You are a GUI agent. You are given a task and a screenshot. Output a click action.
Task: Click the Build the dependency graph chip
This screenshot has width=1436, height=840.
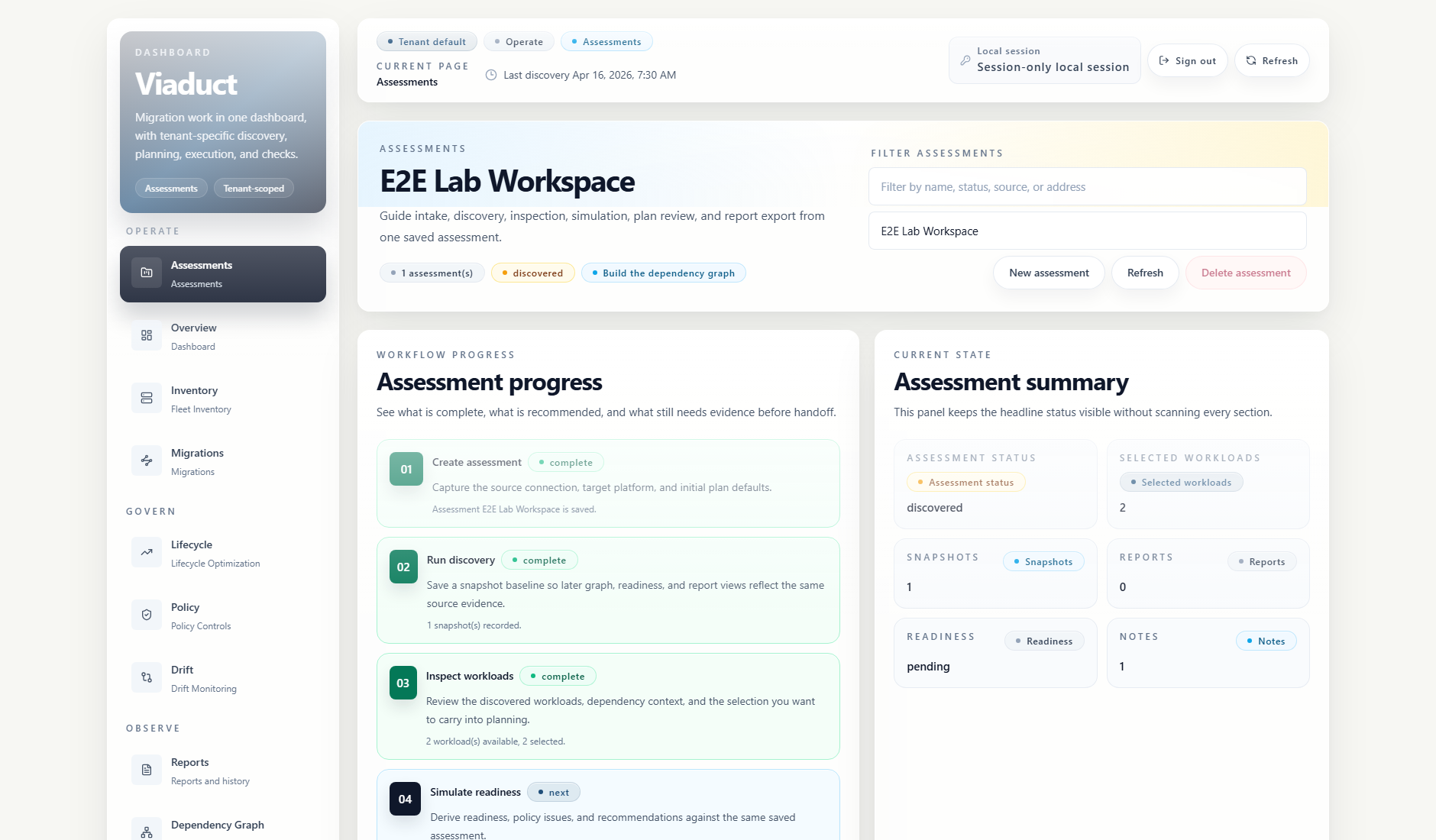(x=663, y=273)
